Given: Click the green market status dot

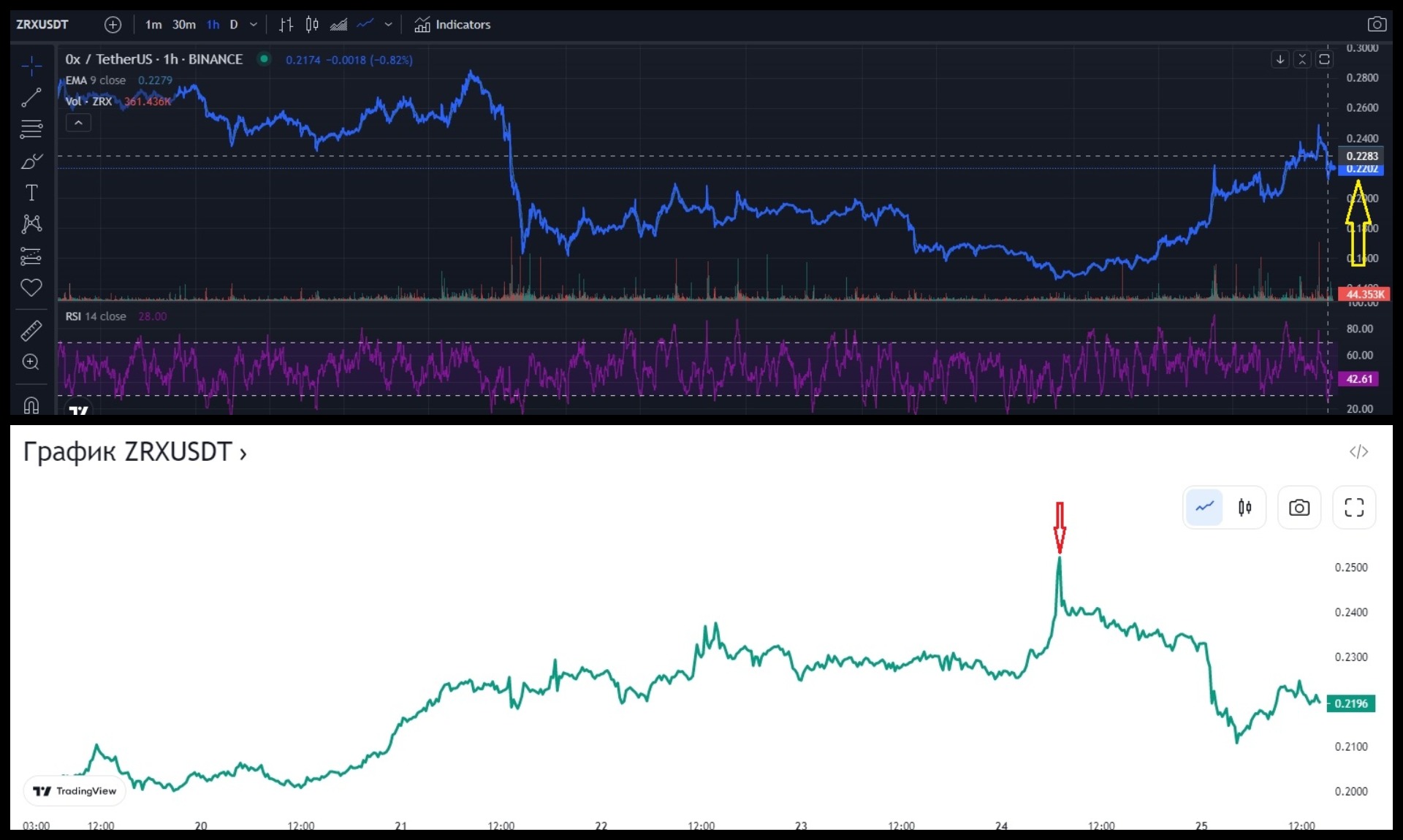Looking at the screenshot, I should tap(264, 59).
